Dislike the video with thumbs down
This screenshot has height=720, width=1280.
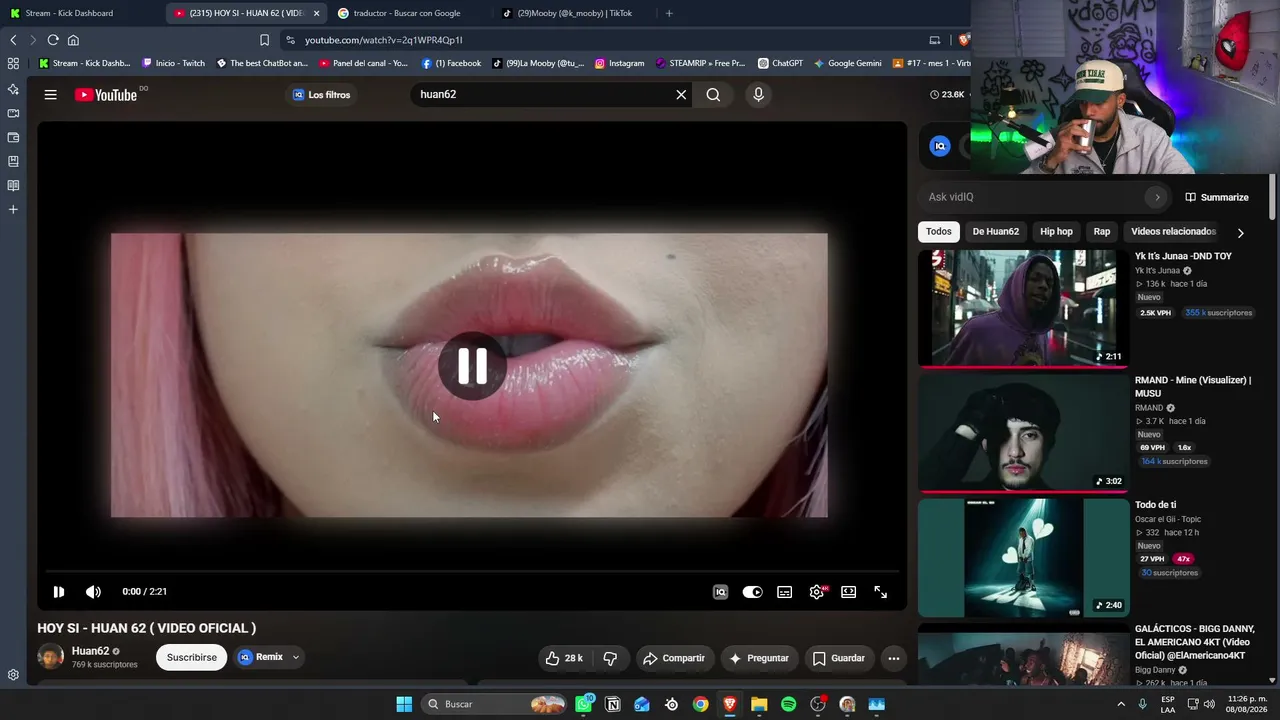coord(610,658)
